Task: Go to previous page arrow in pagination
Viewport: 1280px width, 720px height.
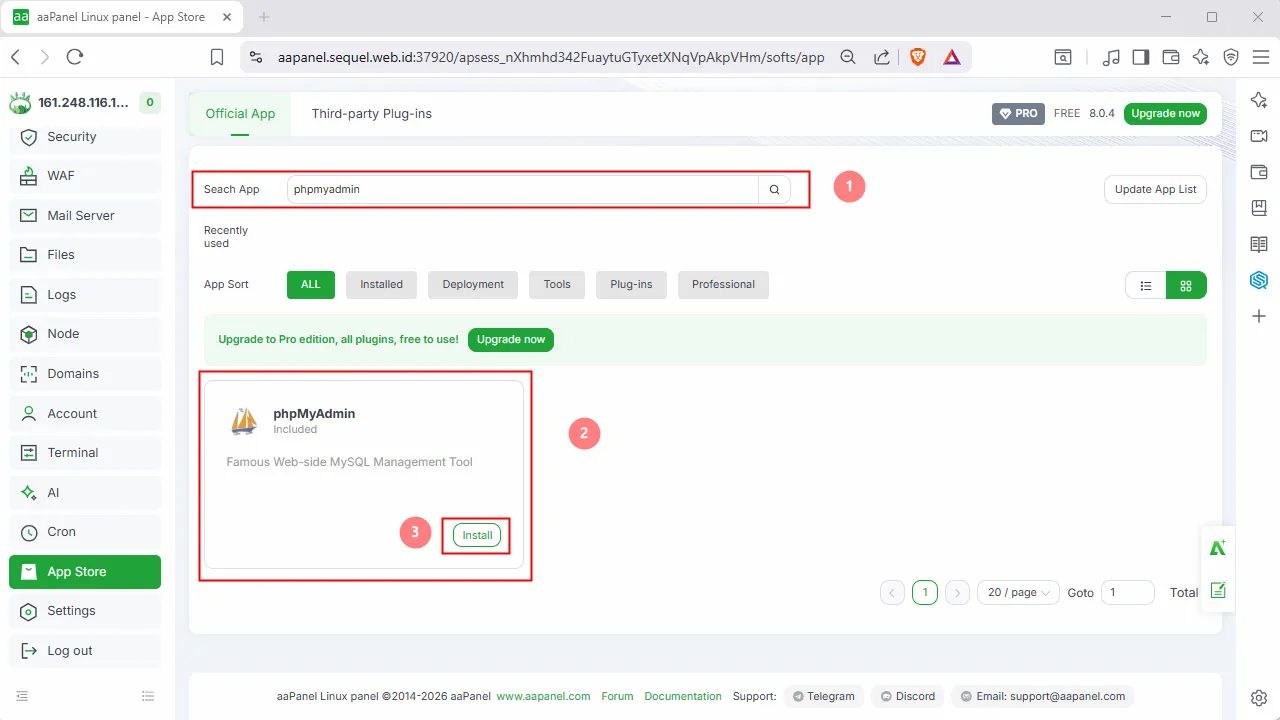Action: pos(893,593)
